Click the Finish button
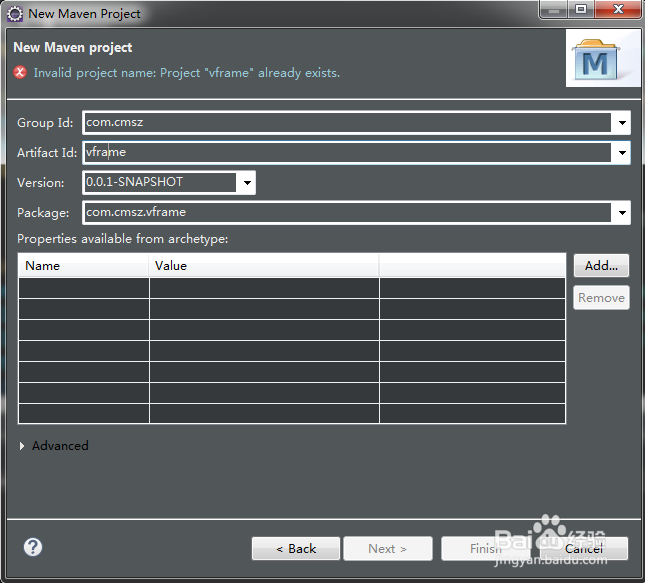Viewport: 645px width, 583px height. (485, 548)
